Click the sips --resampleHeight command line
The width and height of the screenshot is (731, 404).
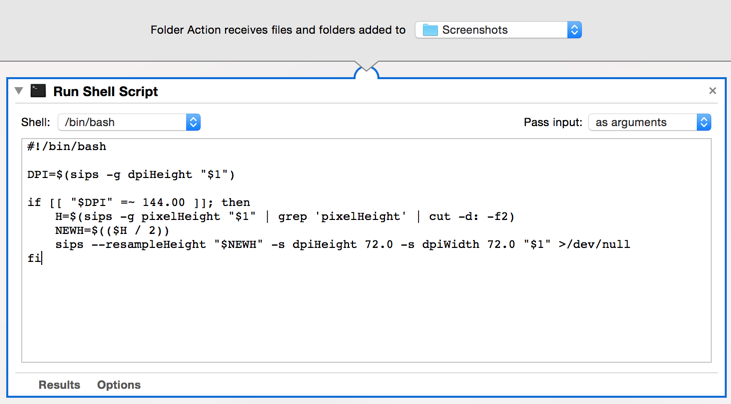[x=342, y=245]
